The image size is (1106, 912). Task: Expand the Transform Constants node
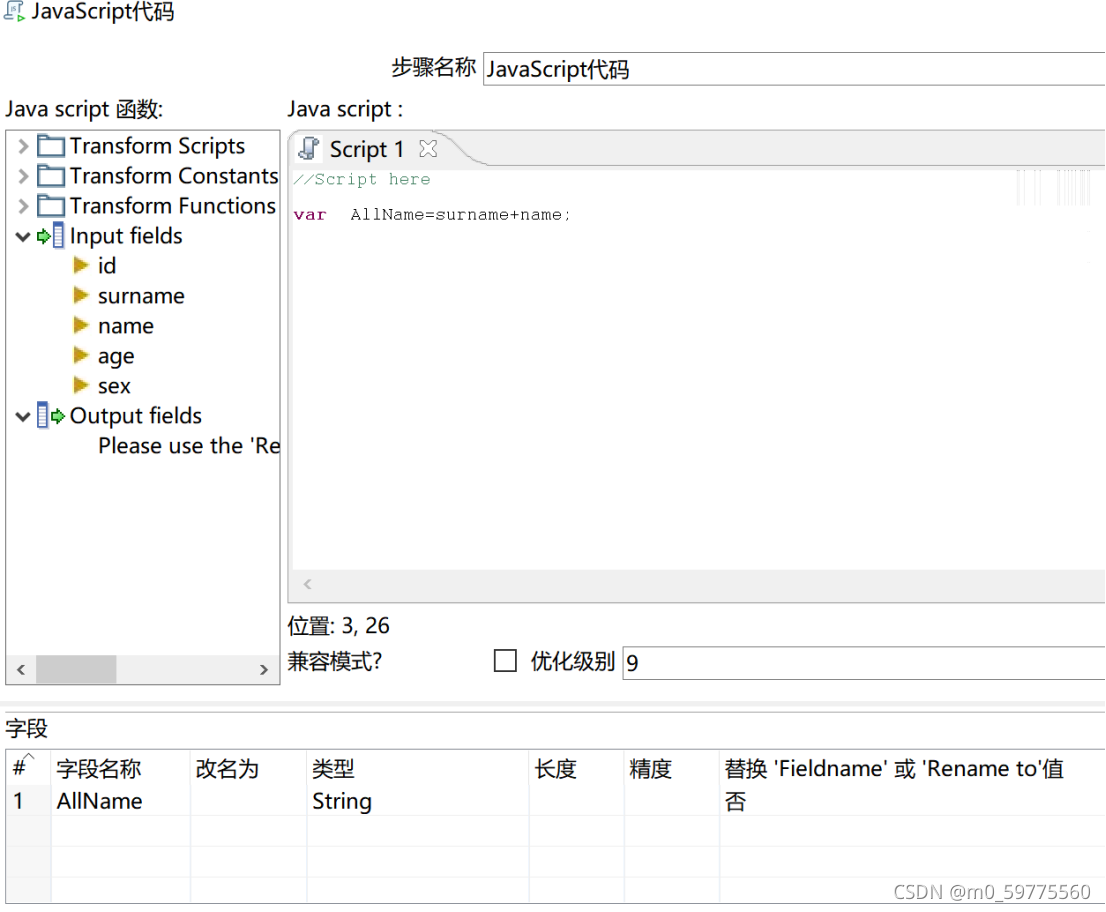[23, 176]
